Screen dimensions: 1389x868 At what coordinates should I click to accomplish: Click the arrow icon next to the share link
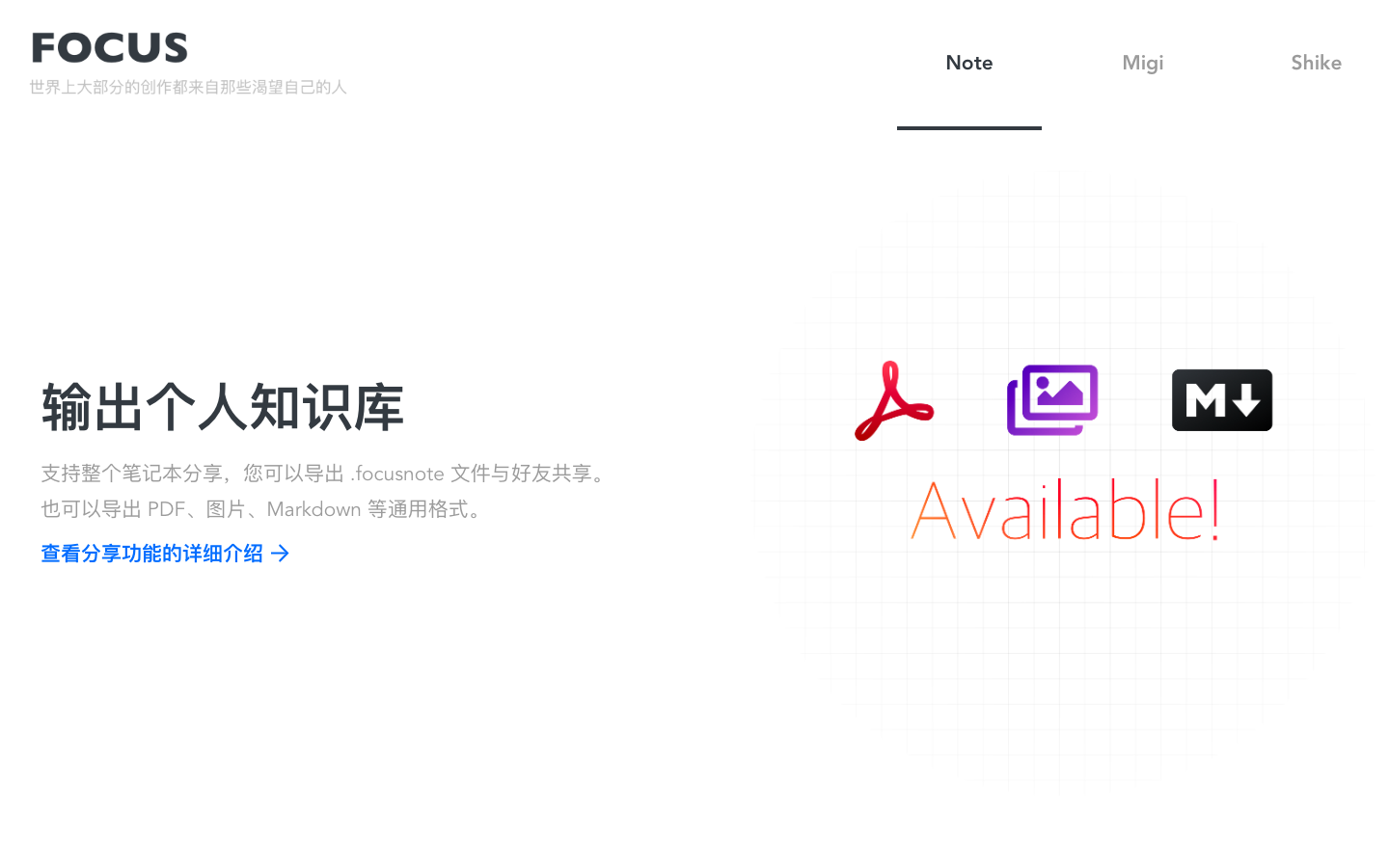(281, 554)
